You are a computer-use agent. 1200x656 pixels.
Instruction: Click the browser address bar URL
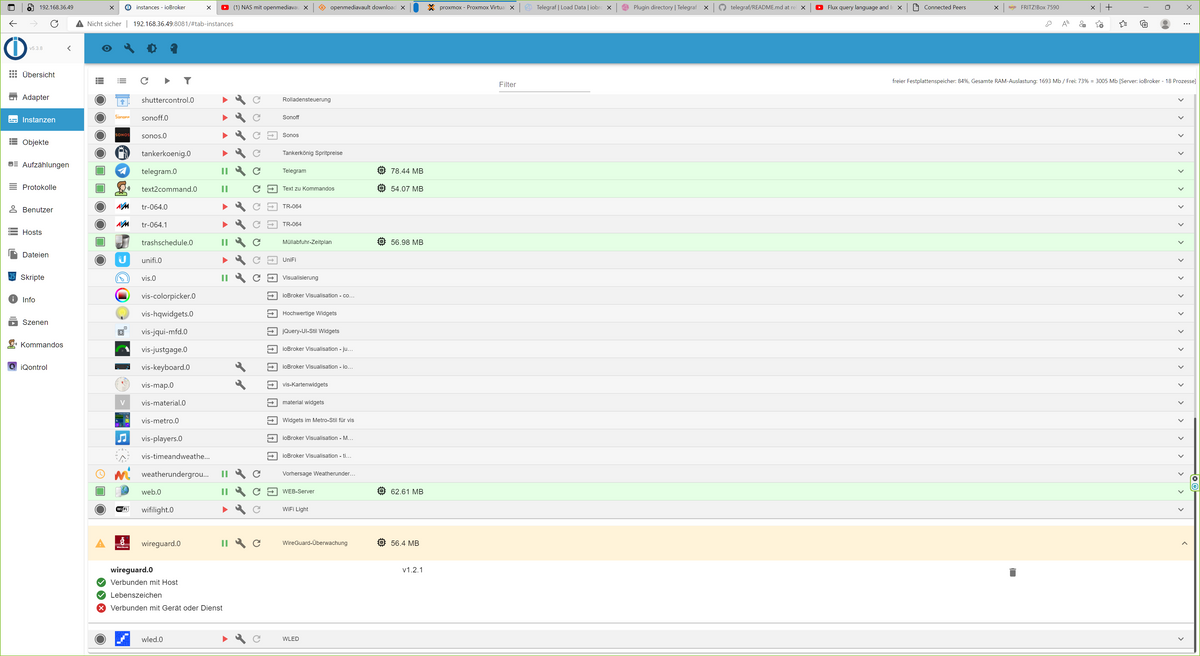coord(182,23)
